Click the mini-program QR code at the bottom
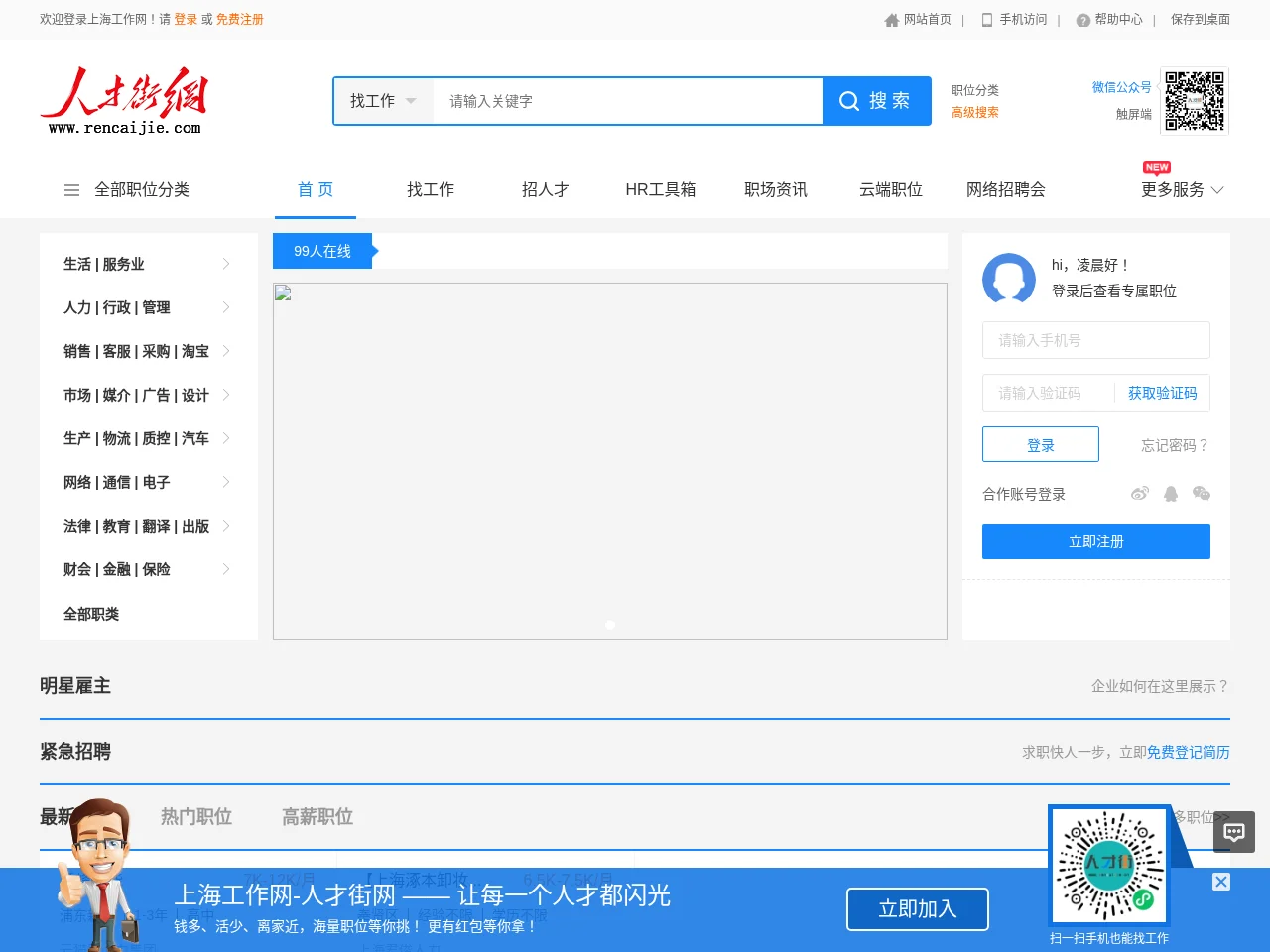This screenshot has height=952, width=1270. (x=1108, y=866)
